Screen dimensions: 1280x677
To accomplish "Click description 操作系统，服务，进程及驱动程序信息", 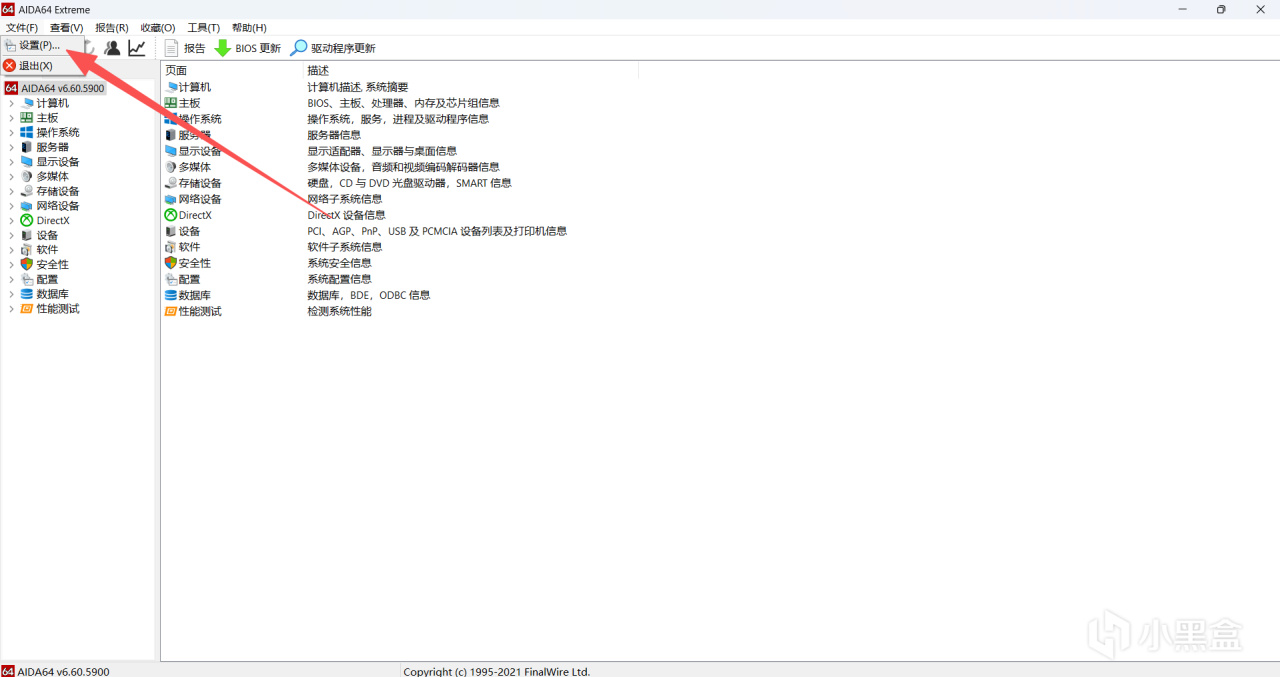I will [398, 119].
